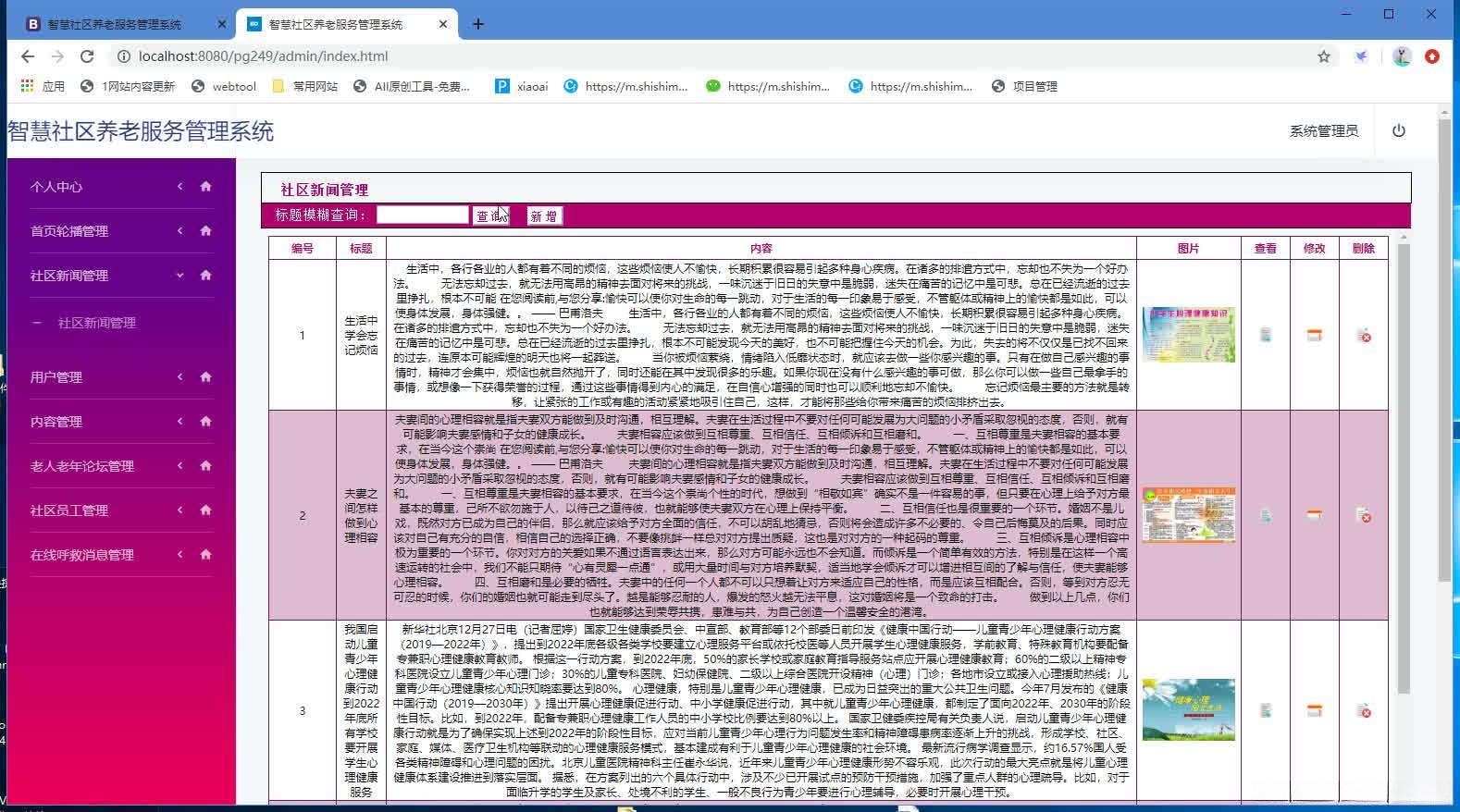Edit icon for news row 1
The height and width of the screenshot is (812, 1460).
(x=1314, y=335)
